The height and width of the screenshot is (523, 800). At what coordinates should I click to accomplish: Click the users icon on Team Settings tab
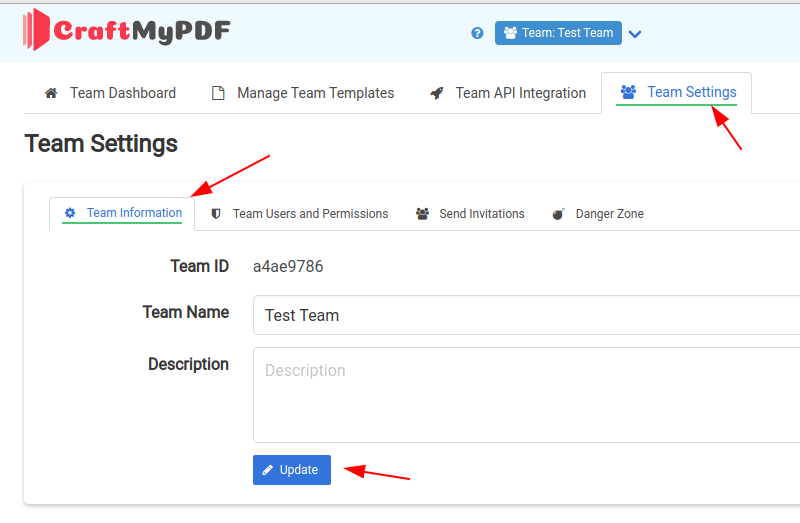point(628,92)
